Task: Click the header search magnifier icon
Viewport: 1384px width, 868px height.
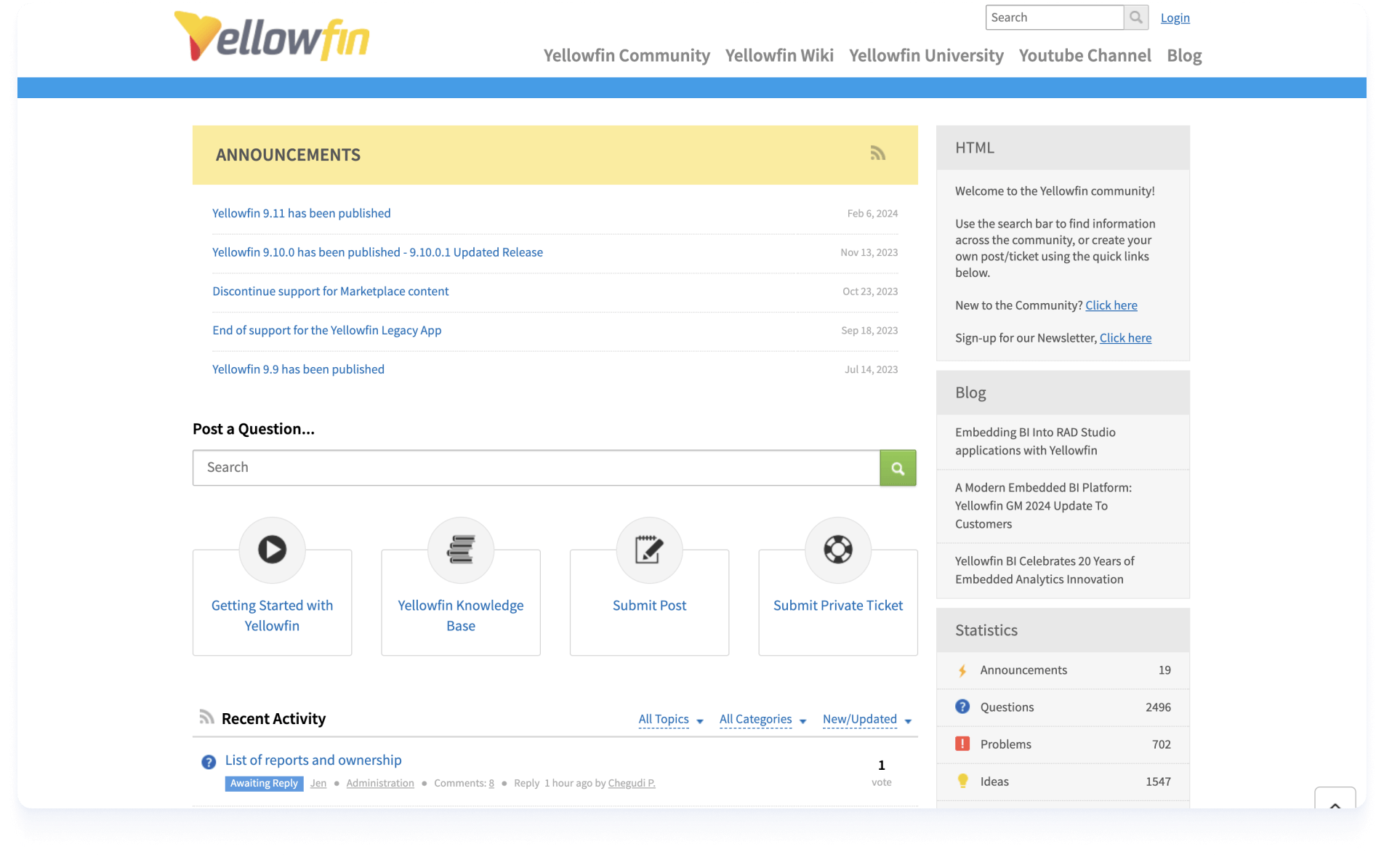Action: 1136,17
